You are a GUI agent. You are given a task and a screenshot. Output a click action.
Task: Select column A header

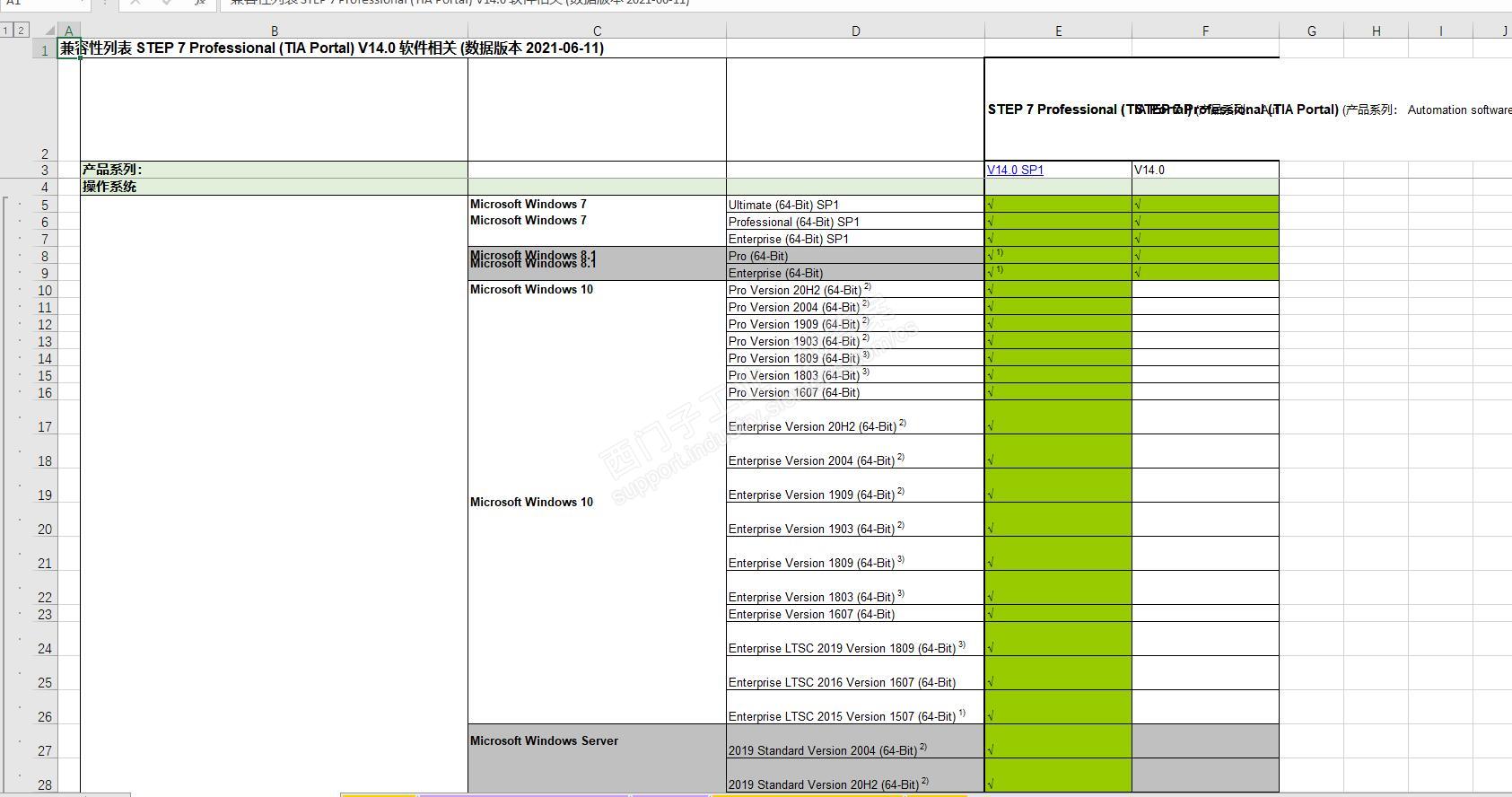69,31
